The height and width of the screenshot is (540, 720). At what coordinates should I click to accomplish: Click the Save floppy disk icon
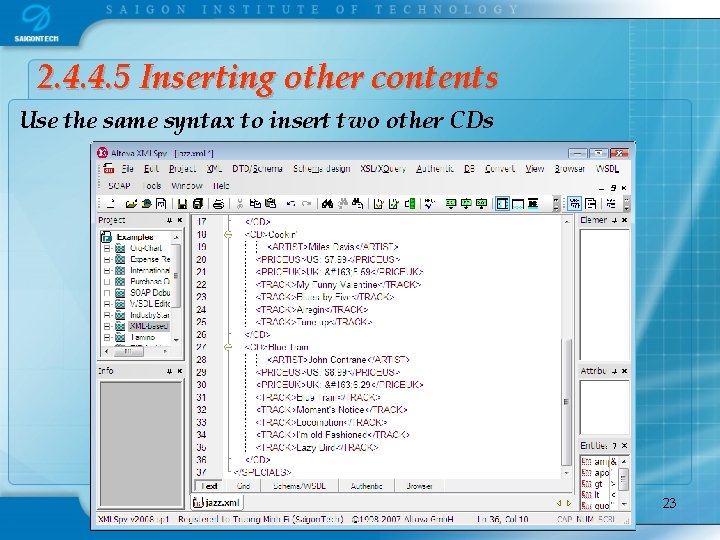coord(182,203)
